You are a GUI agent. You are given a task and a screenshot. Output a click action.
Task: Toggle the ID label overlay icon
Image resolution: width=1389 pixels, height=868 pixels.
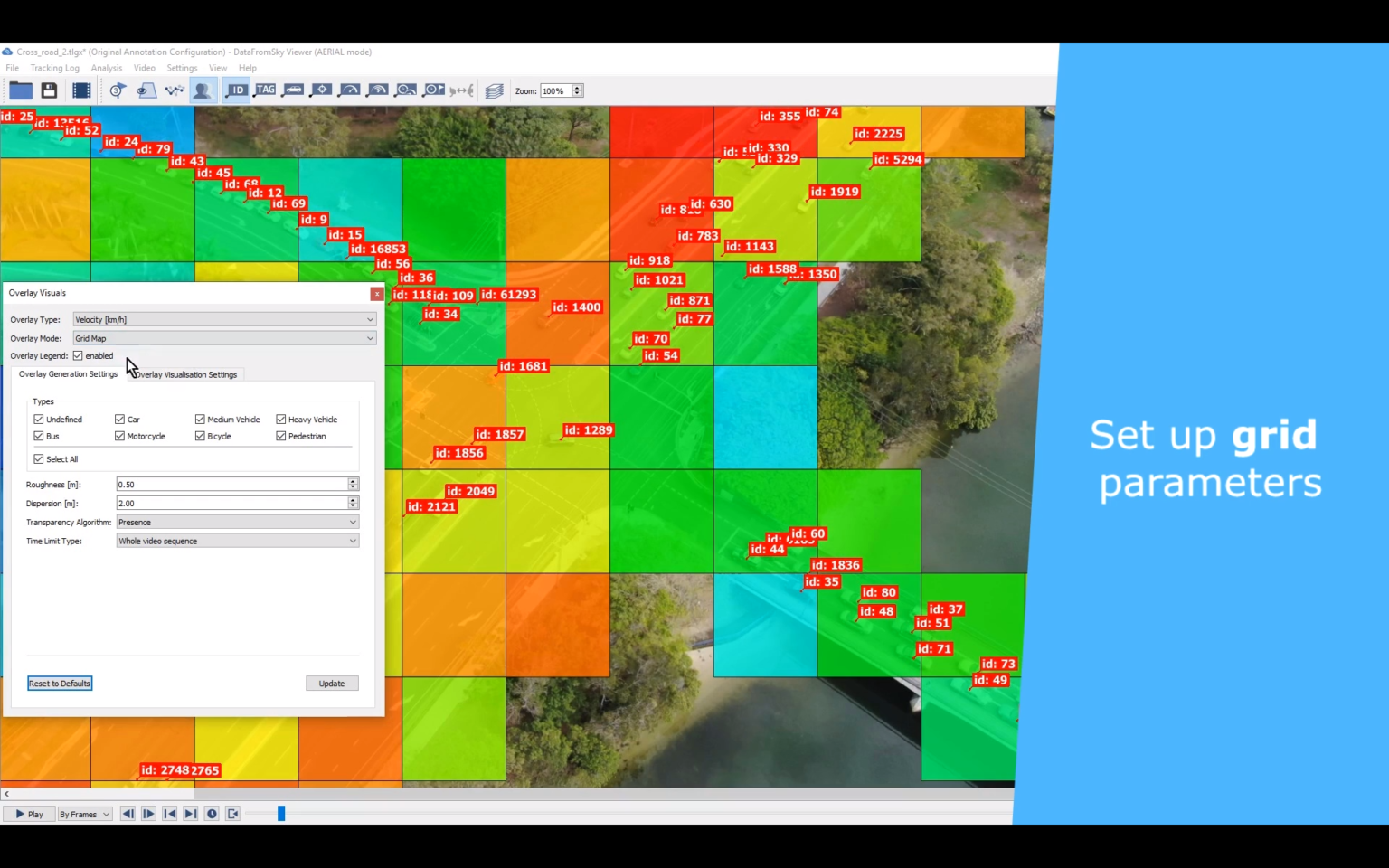click(236, 90)
